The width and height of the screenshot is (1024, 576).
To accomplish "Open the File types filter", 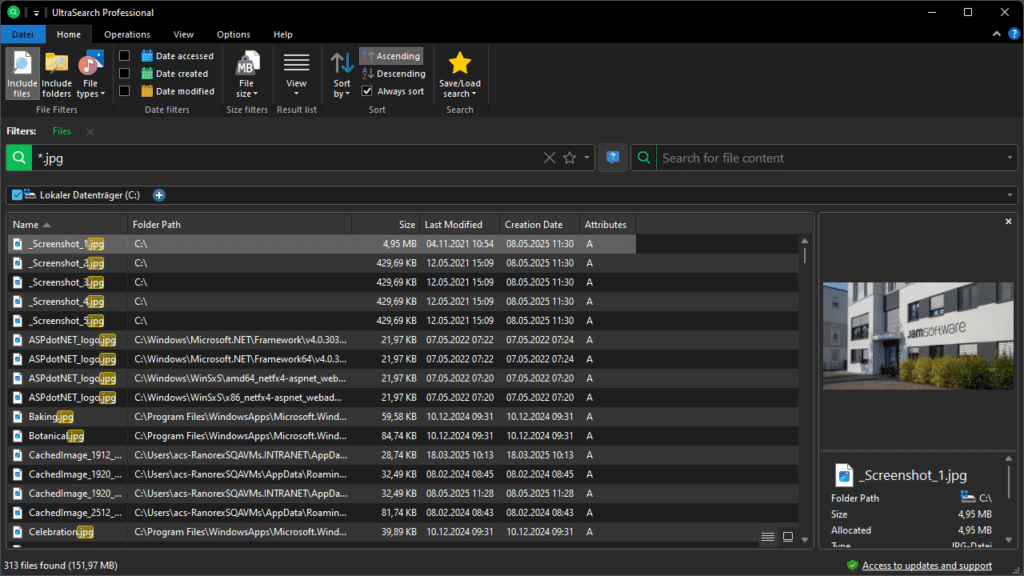I will pos(91,74).
